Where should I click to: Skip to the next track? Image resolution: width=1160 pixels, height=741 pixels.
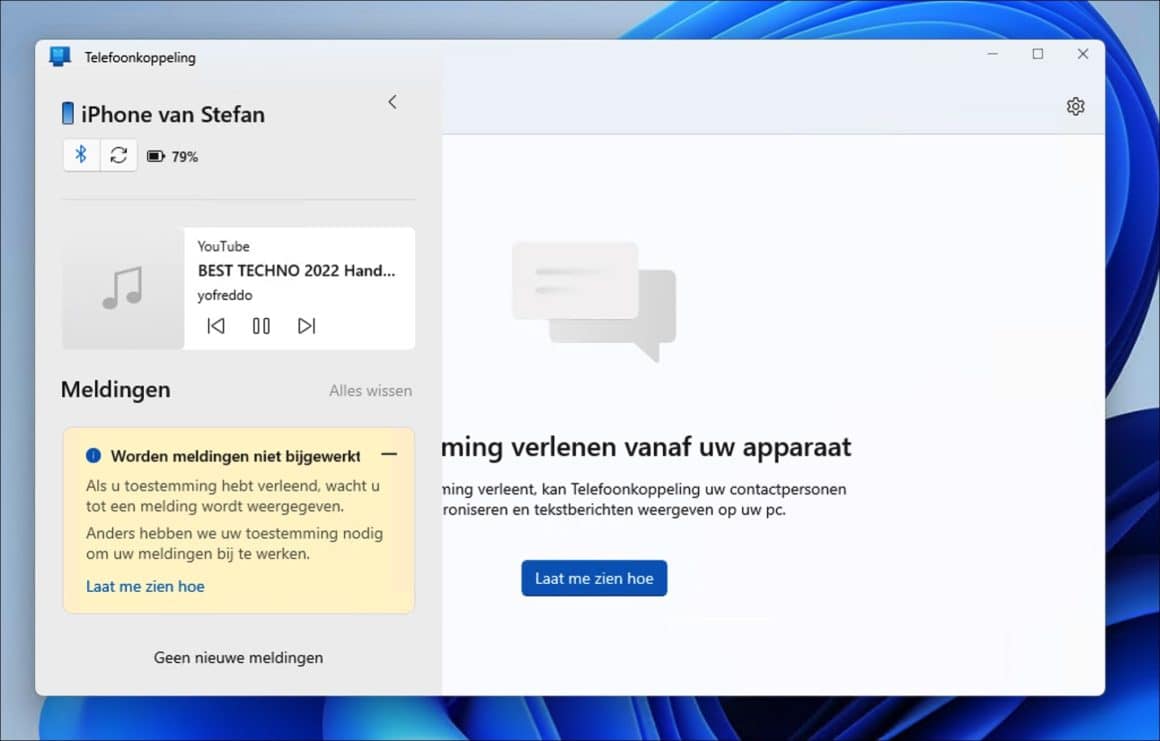point(306,325)
